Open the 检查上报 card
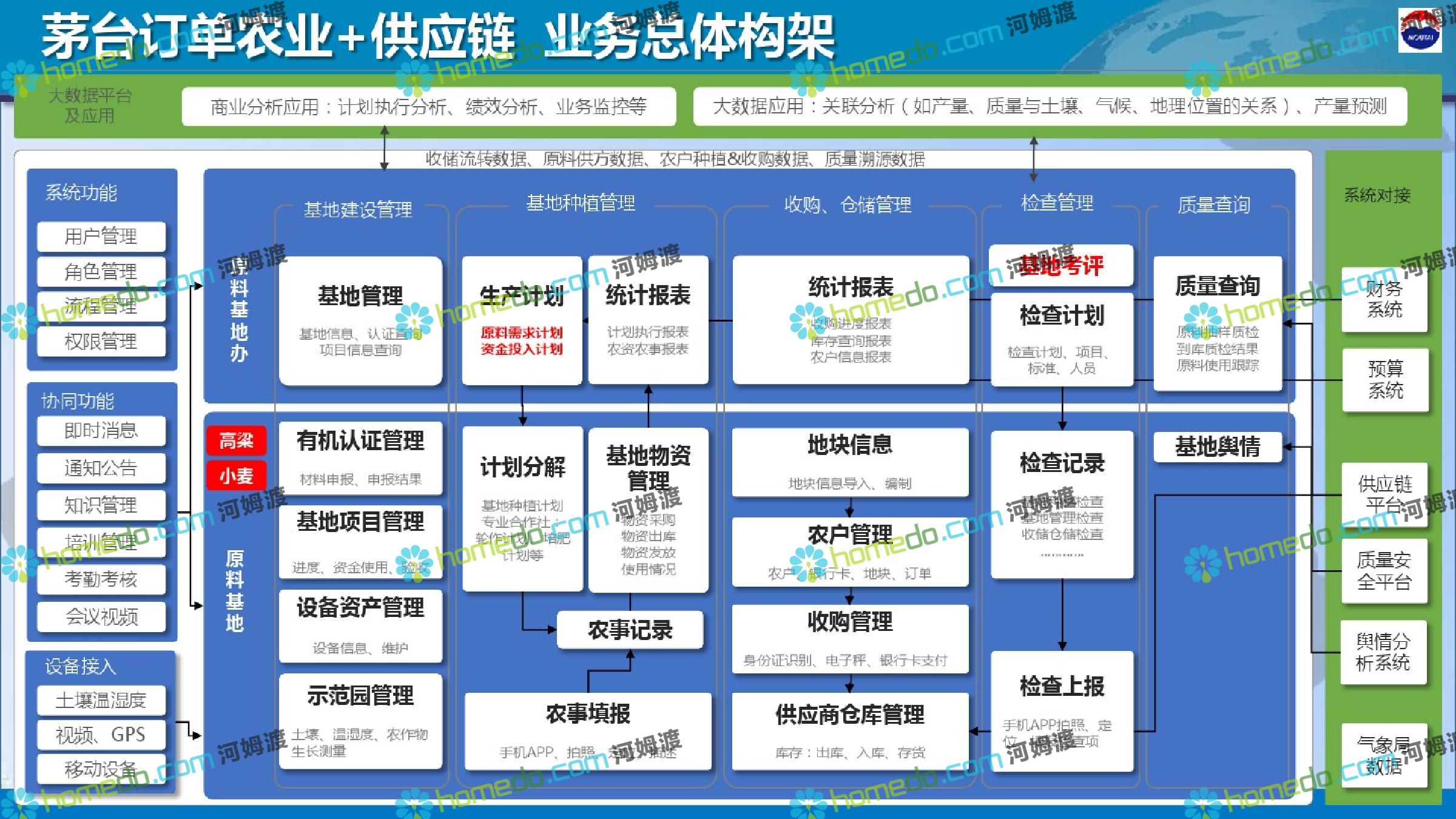 click(1062, 711)
